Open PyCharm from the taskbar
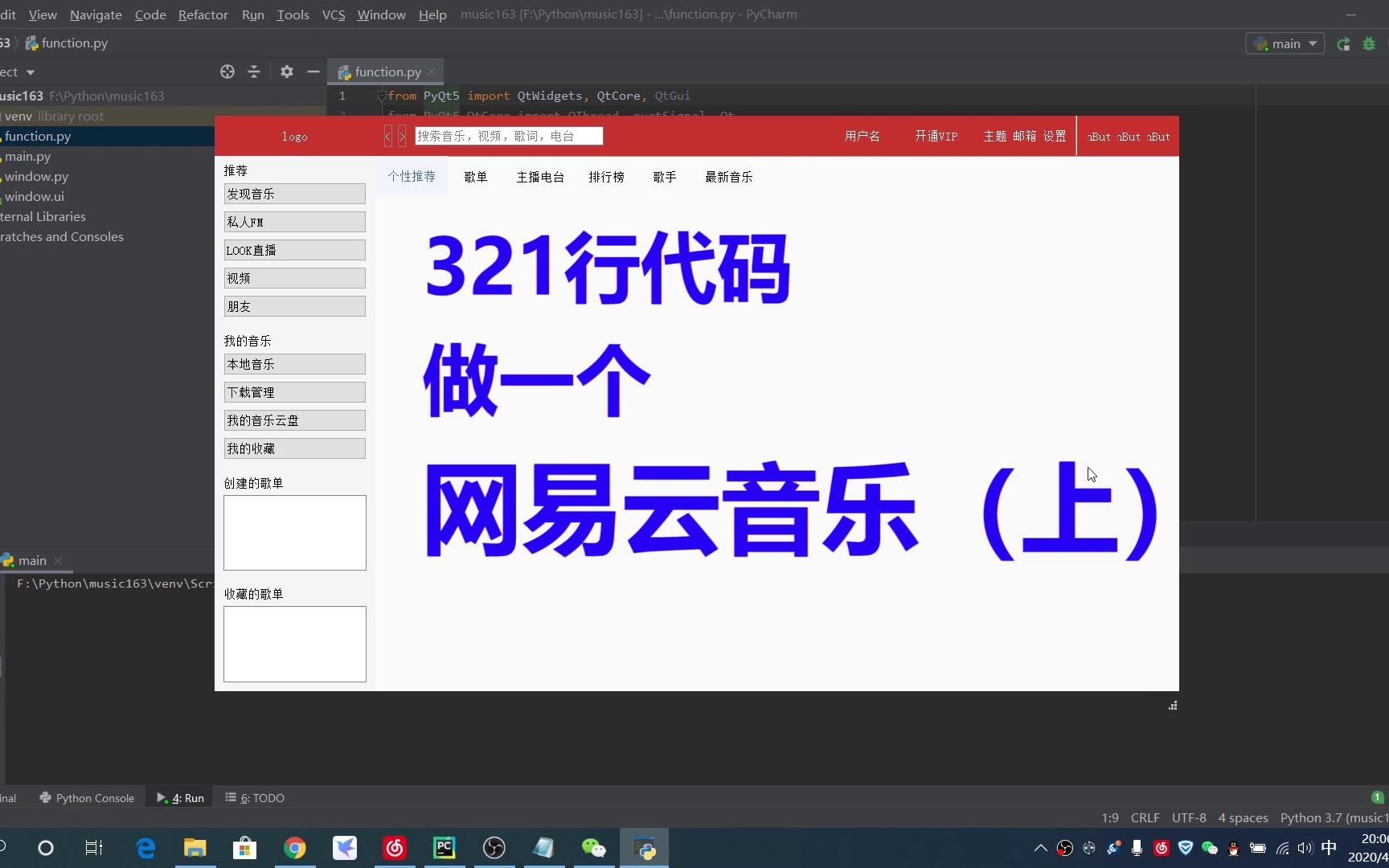The image size is (1389, 868). (x=445, y=848)
